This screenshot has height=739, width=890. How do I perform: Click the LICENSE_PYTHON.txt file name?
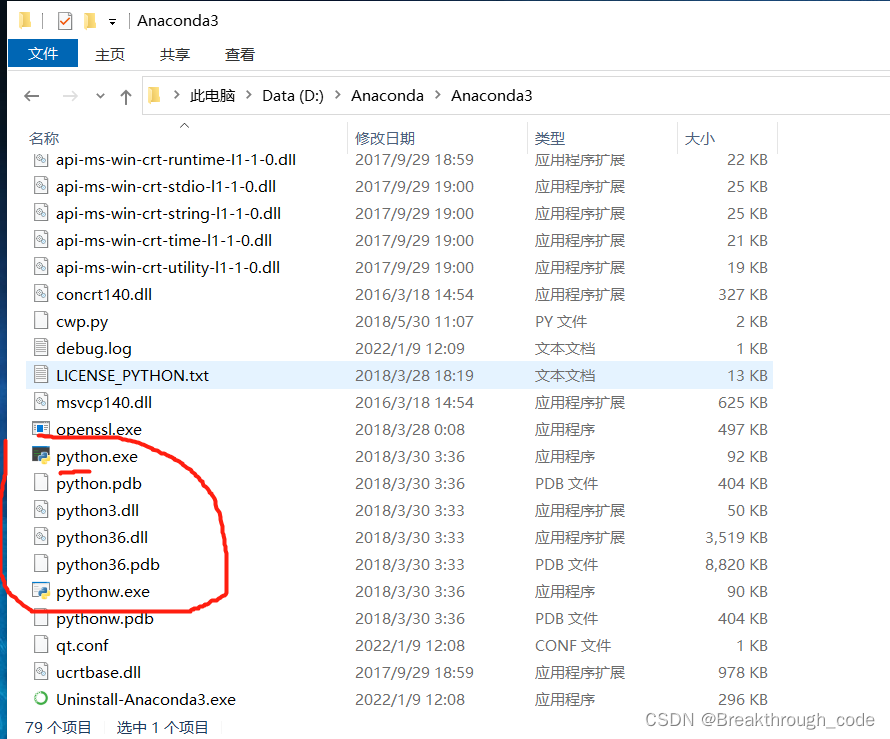click(132, 376)
